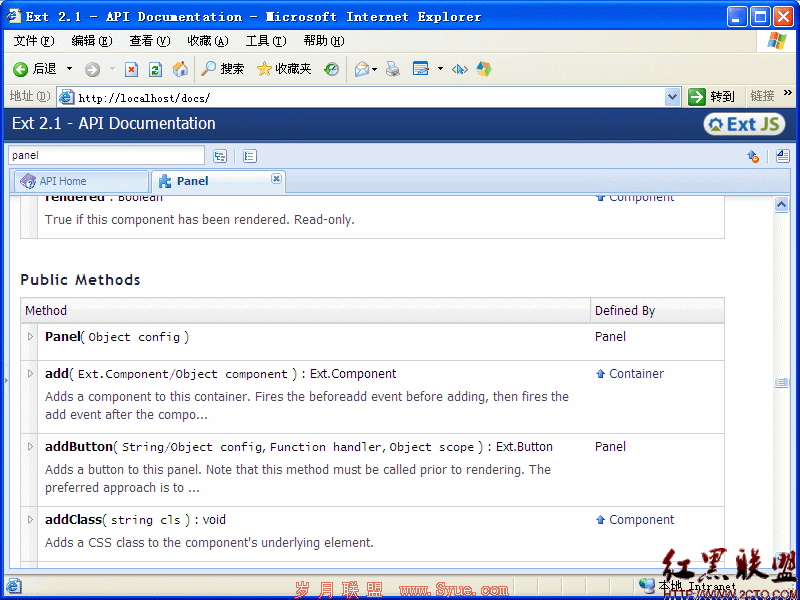Click the 'addButton' method name
The height and width of the screenshot is (600, 800).
(79, 447)
